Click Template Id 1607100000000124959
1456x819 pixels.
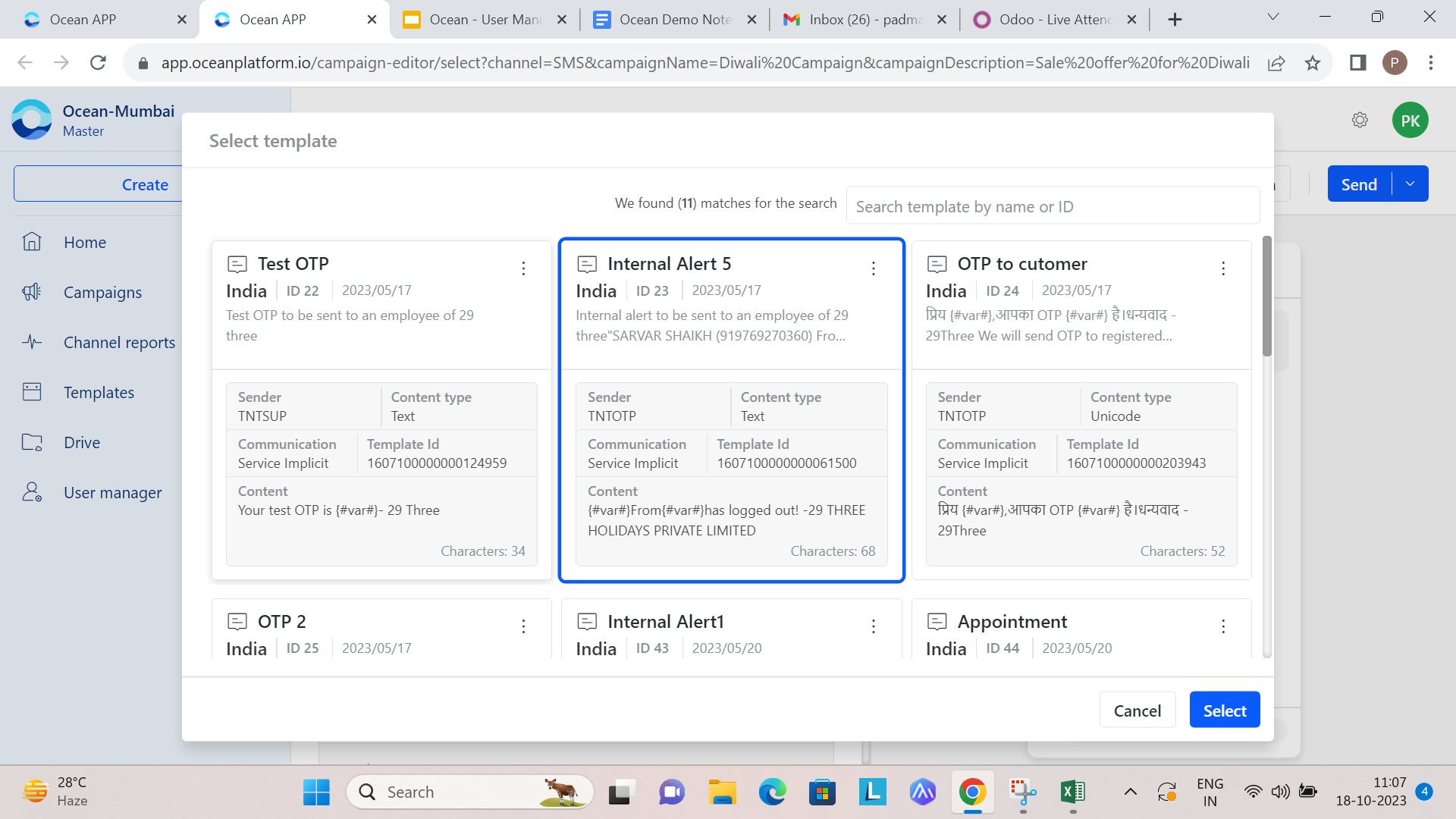click(437, 463)
